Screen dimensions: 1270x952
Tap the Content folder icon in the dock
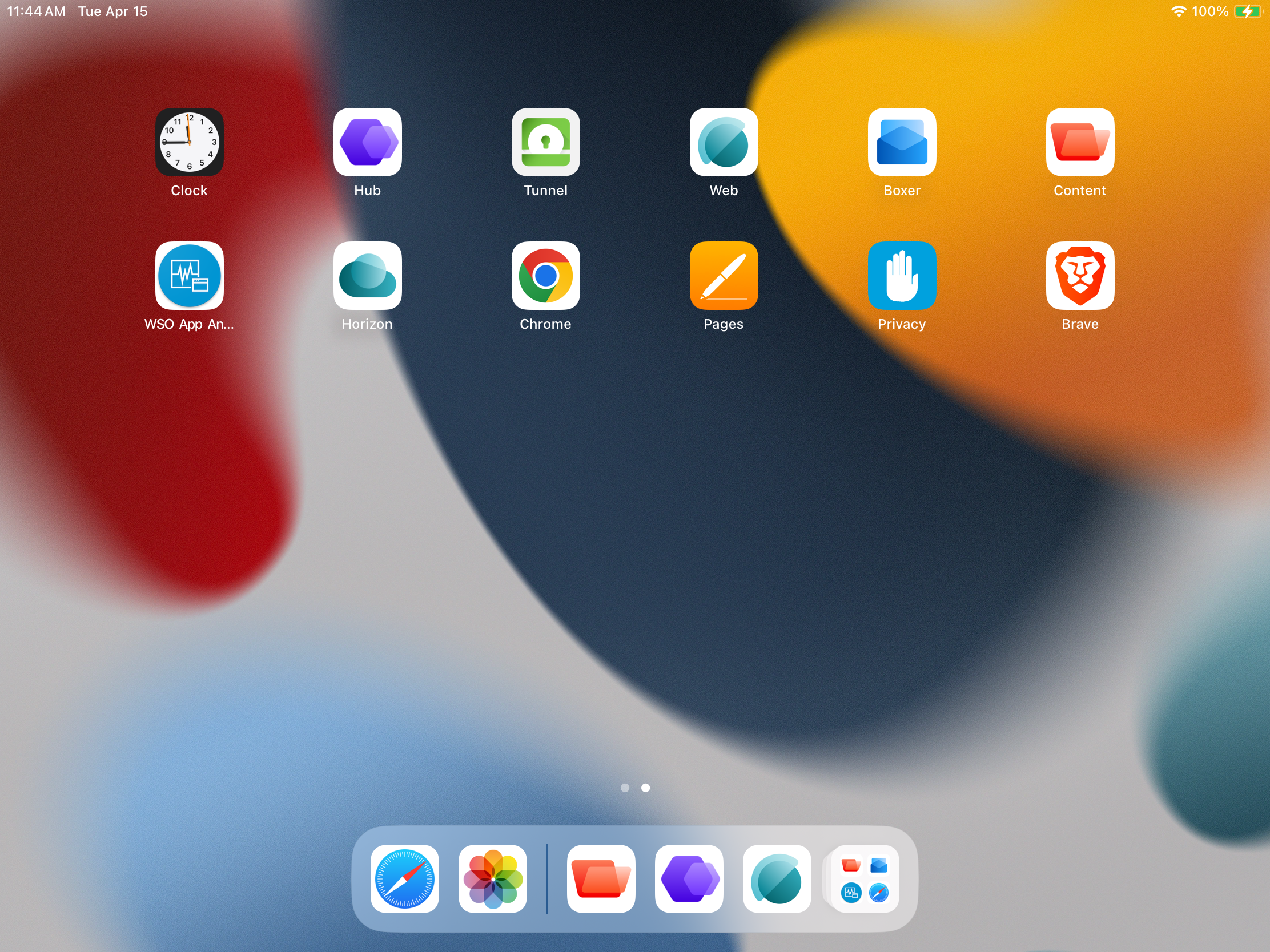click(x=601, y=878)
